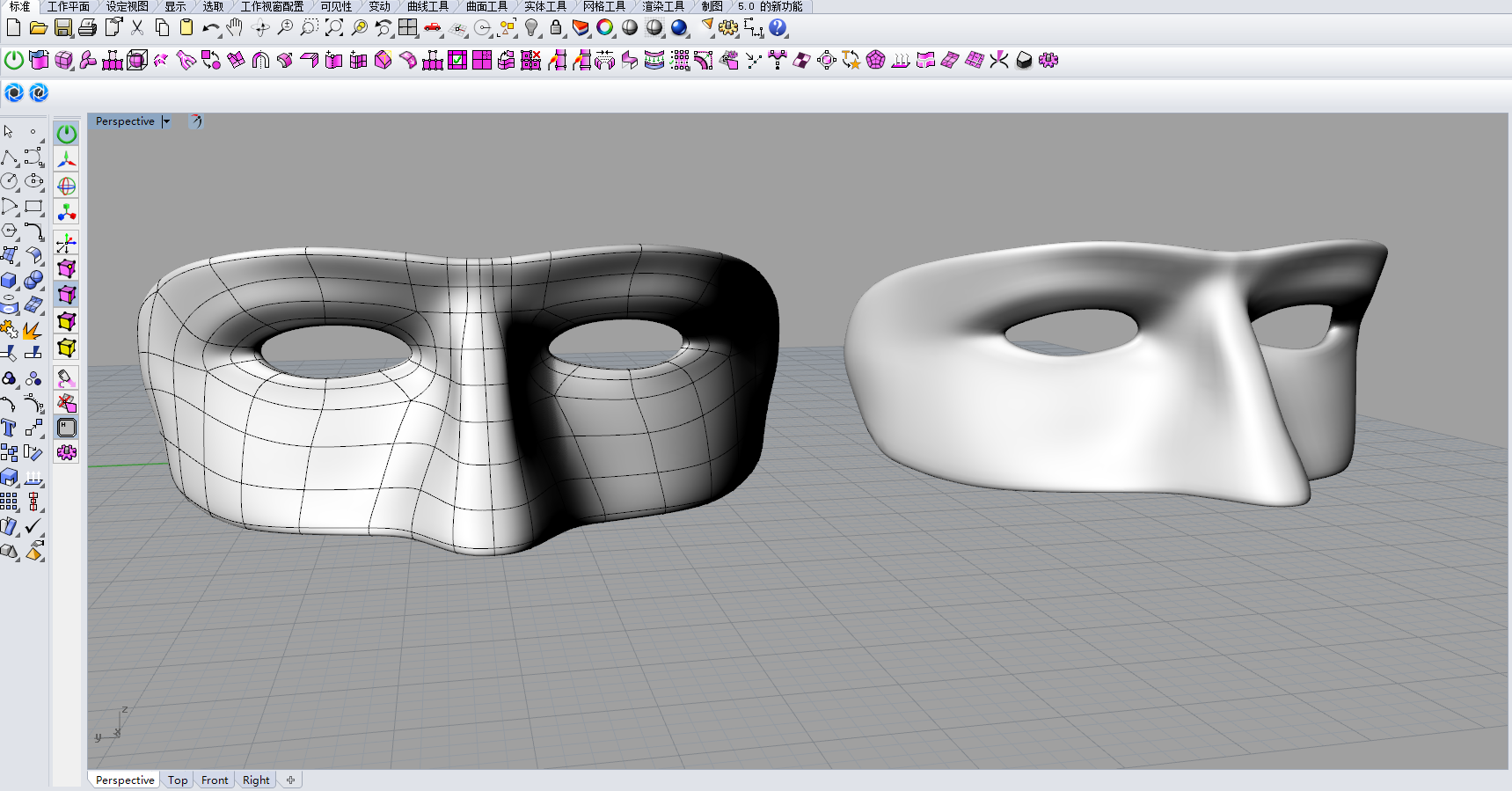Screen dimensions: 1512x791
Task: Select the Pan hand tool
Action: (235, 28)
